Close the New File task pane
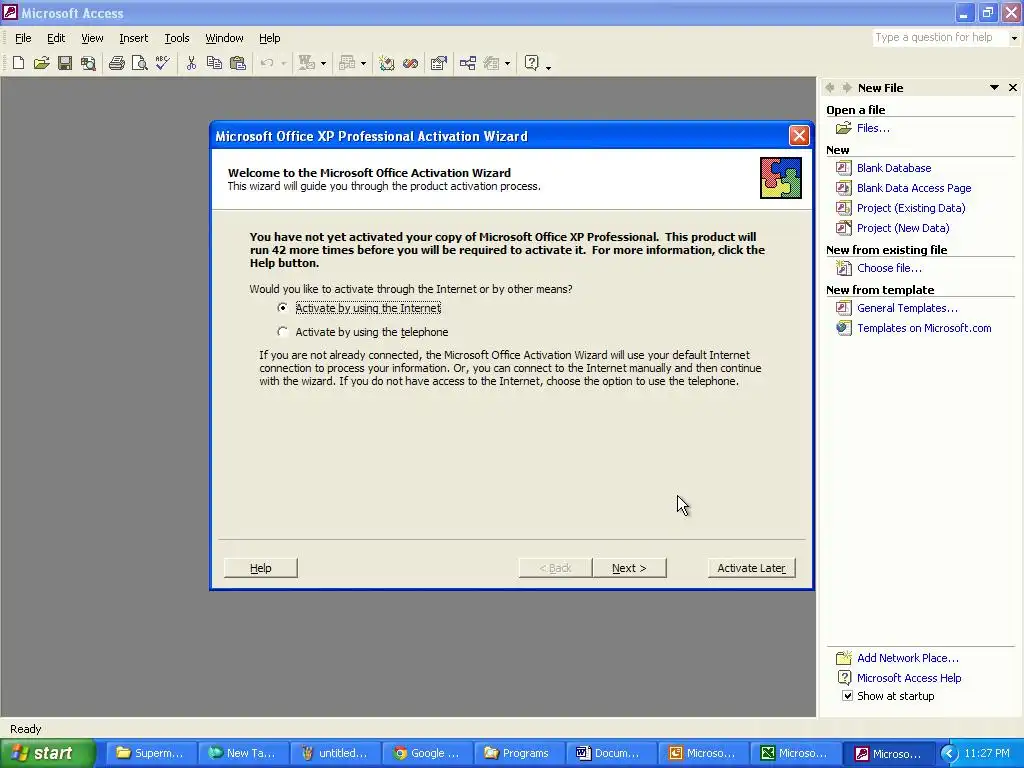Screen dimensions: 1024x768 [1013, 88]
